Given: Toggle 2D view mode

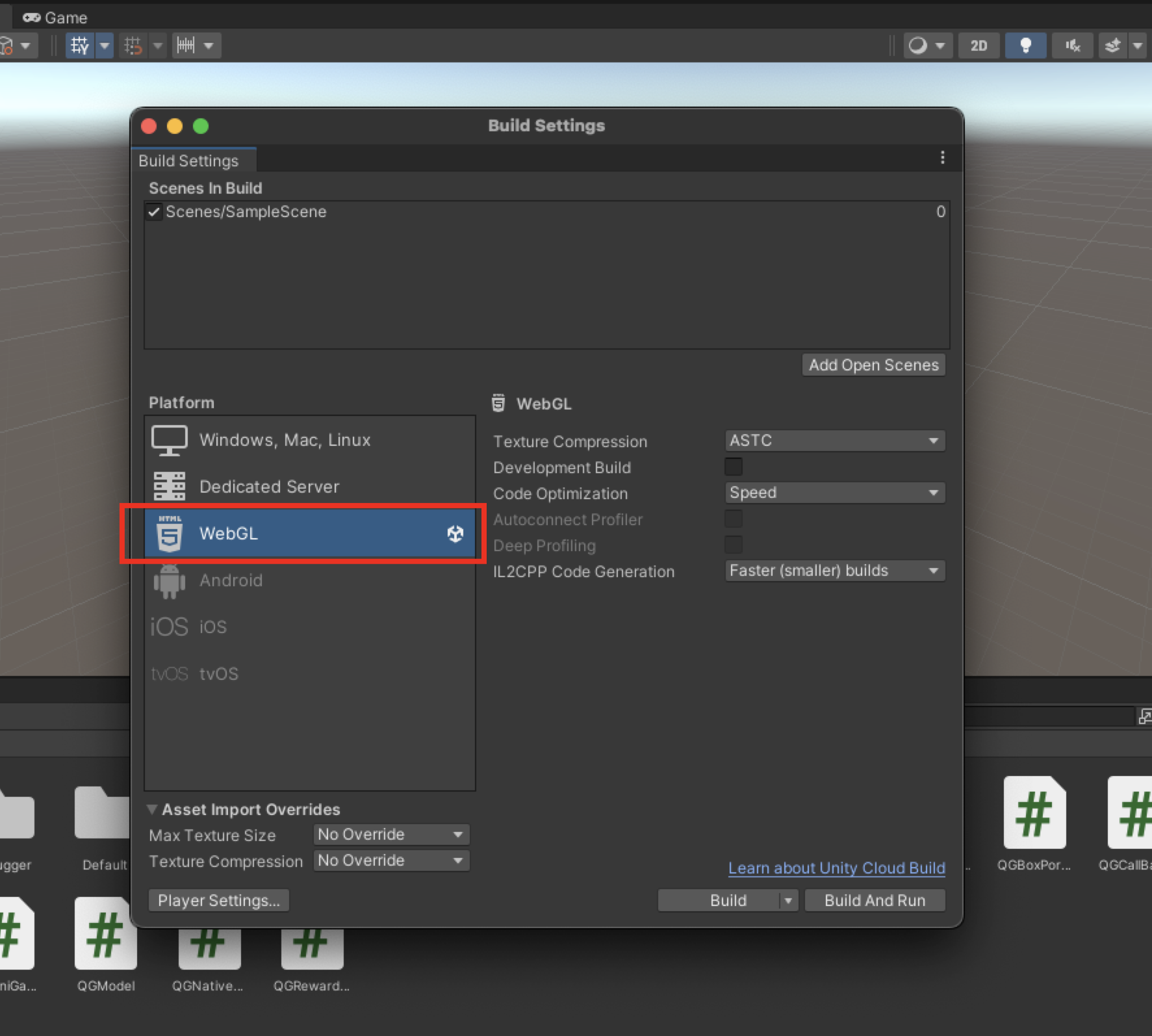Looking at the screenshot, I should (x=979, y=45).
